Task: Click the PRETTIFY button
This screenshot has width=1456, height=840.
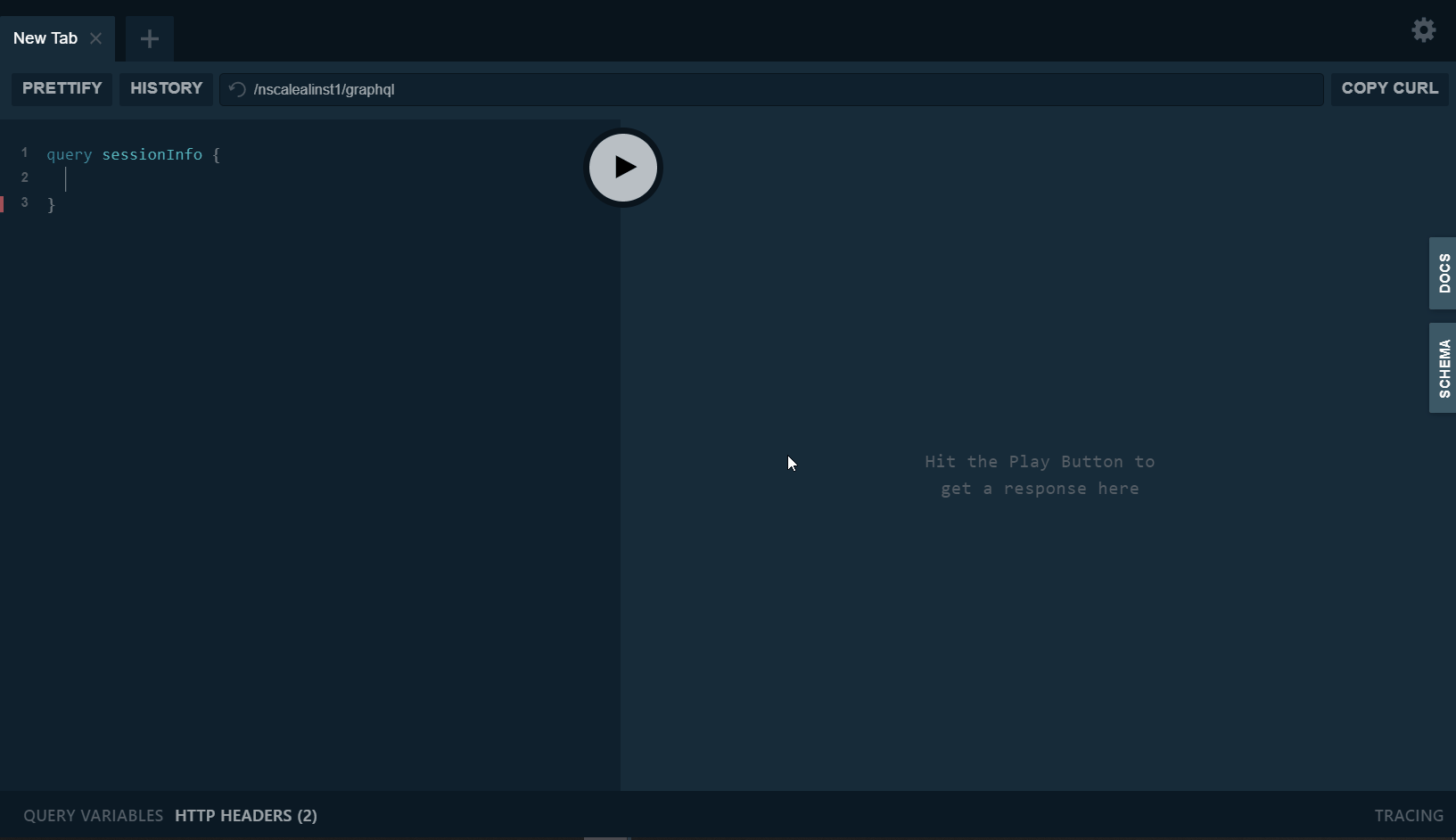Action: [62, 89]
